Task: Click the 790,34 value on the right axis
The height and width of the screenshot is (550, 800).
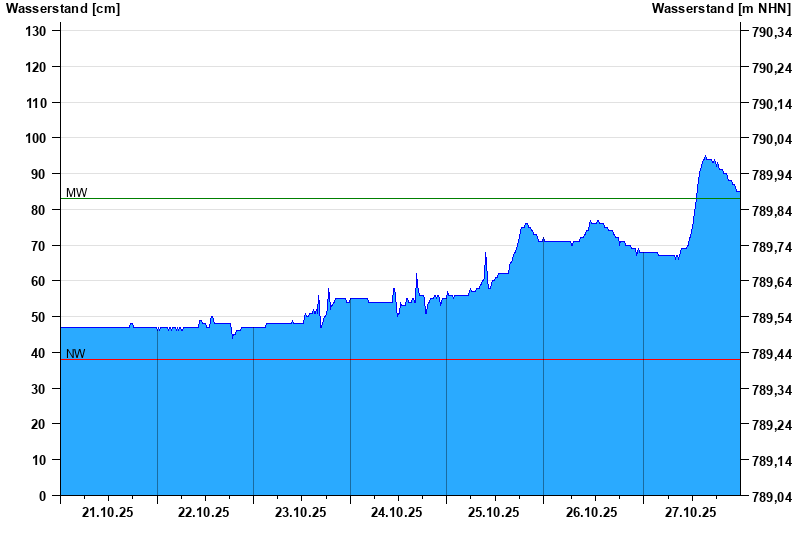Action: 770,33
